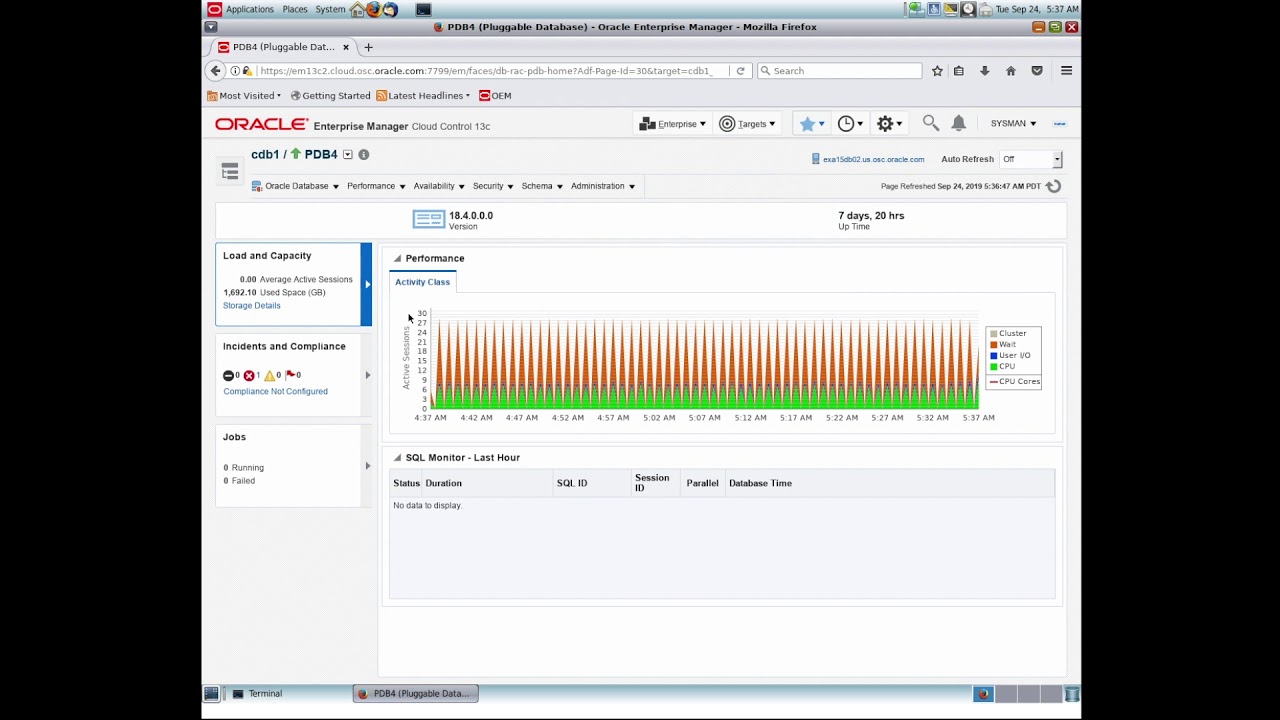
Task: Open Getting Started bookmark
Action: tap(330, 96)
